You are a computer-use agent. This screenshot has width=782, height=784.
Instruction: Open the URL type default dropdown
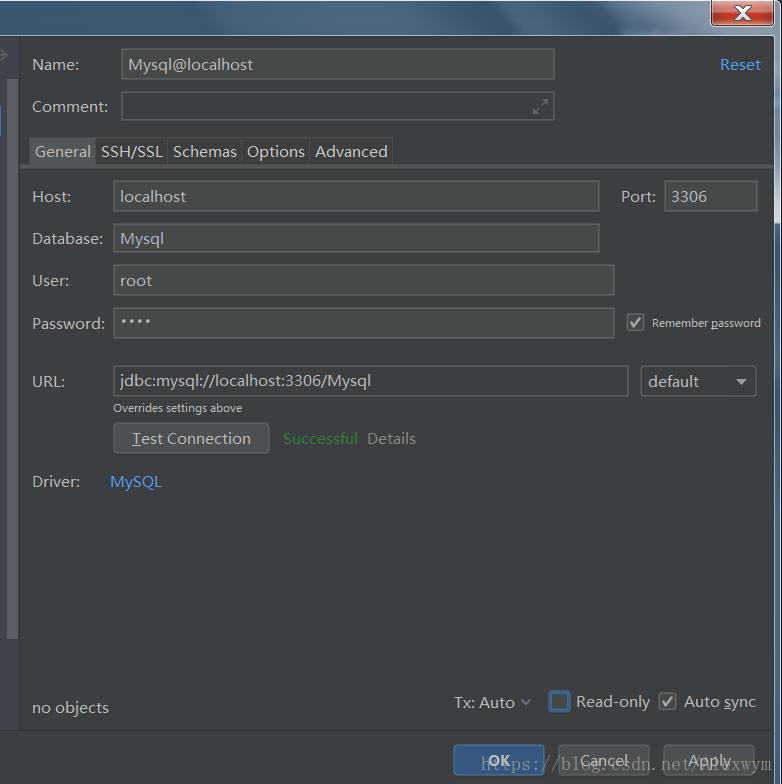pyautogui.click(x=698, y=382)
